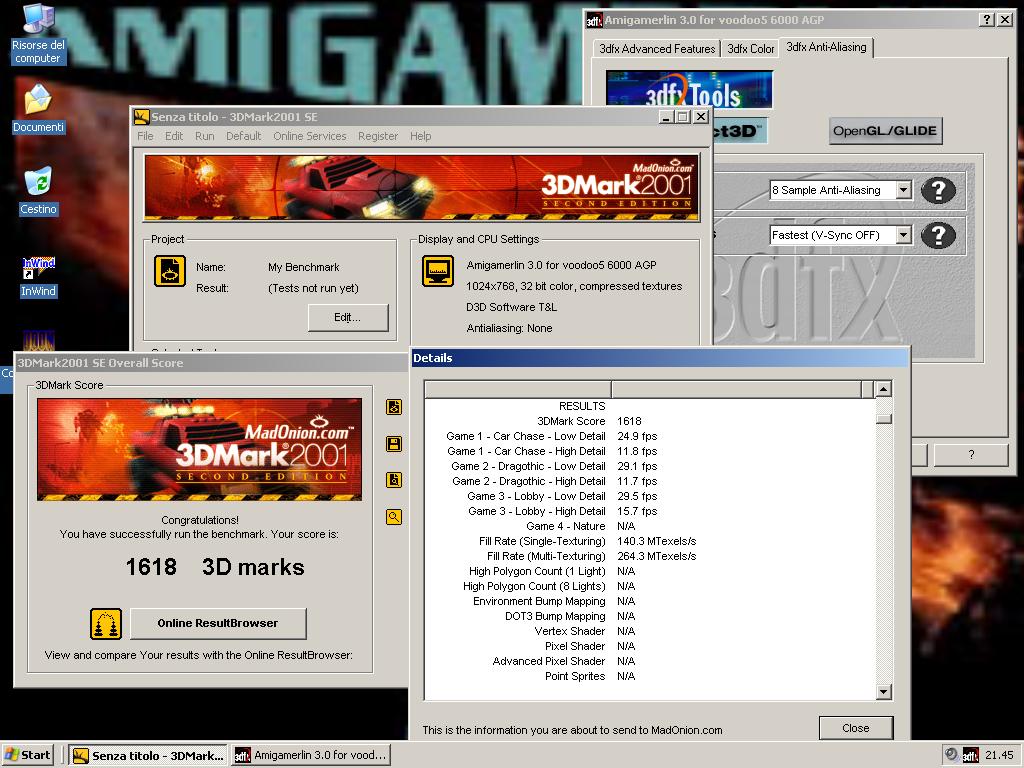The image size is (1024, 768).
Task: Close the Details dialog with Close button
Action: click(856, 728)
